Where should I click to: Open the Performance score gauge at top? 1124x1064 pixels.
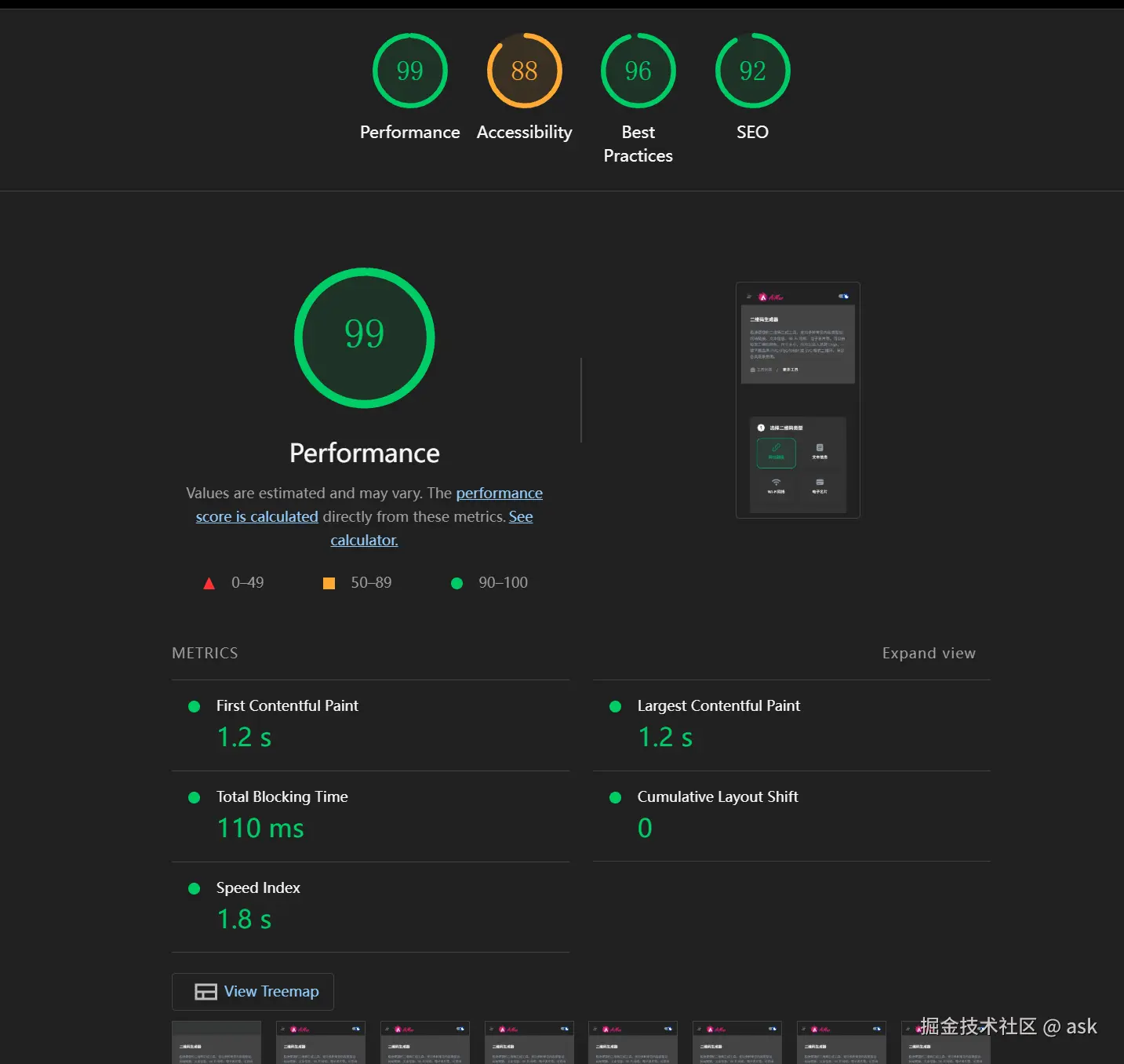(x=409, y=71)
